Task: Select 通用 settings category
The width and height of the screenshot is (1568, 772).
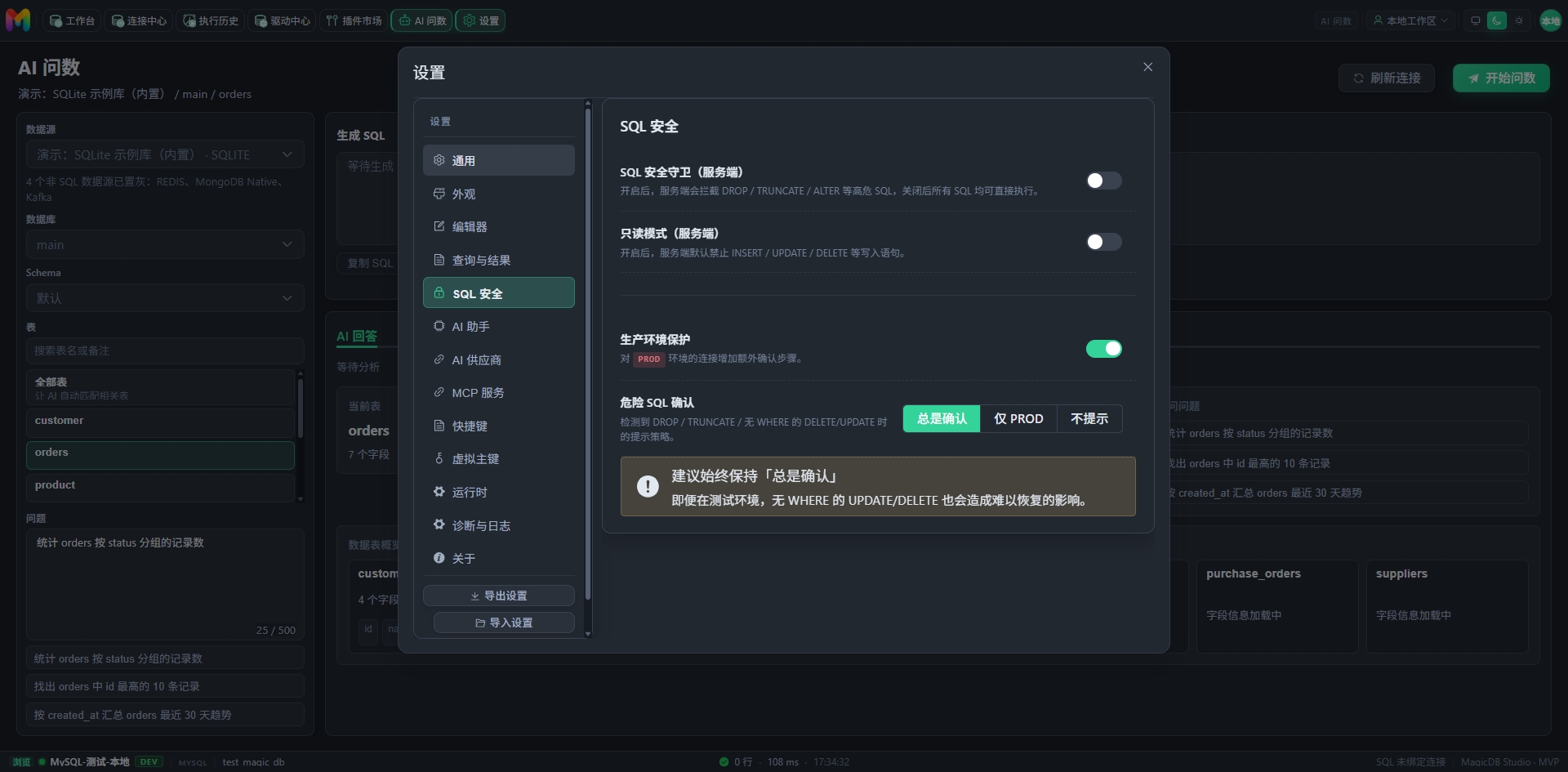Action: [499, 160]
